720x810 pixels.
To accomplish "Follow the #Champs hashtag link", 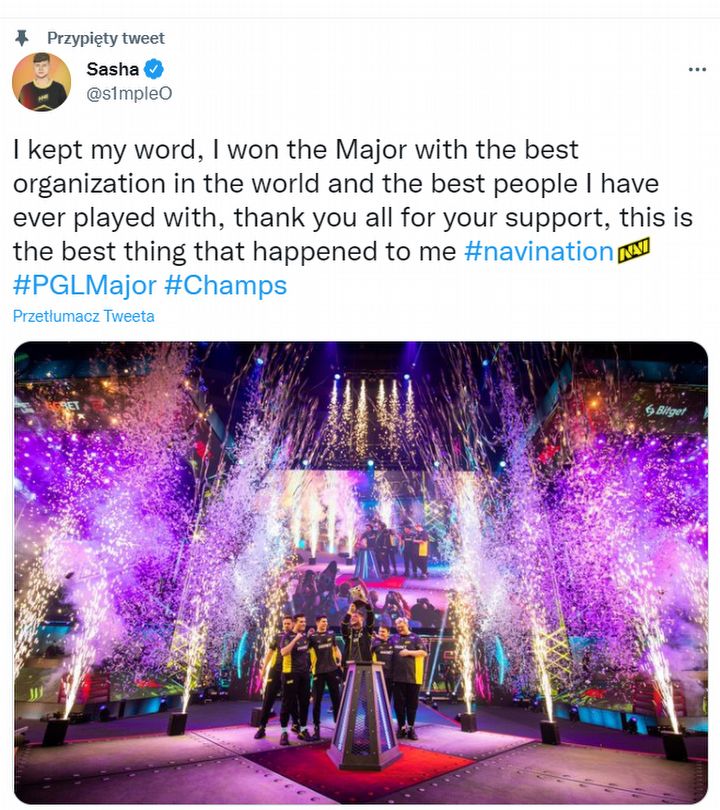I will 225,285.
